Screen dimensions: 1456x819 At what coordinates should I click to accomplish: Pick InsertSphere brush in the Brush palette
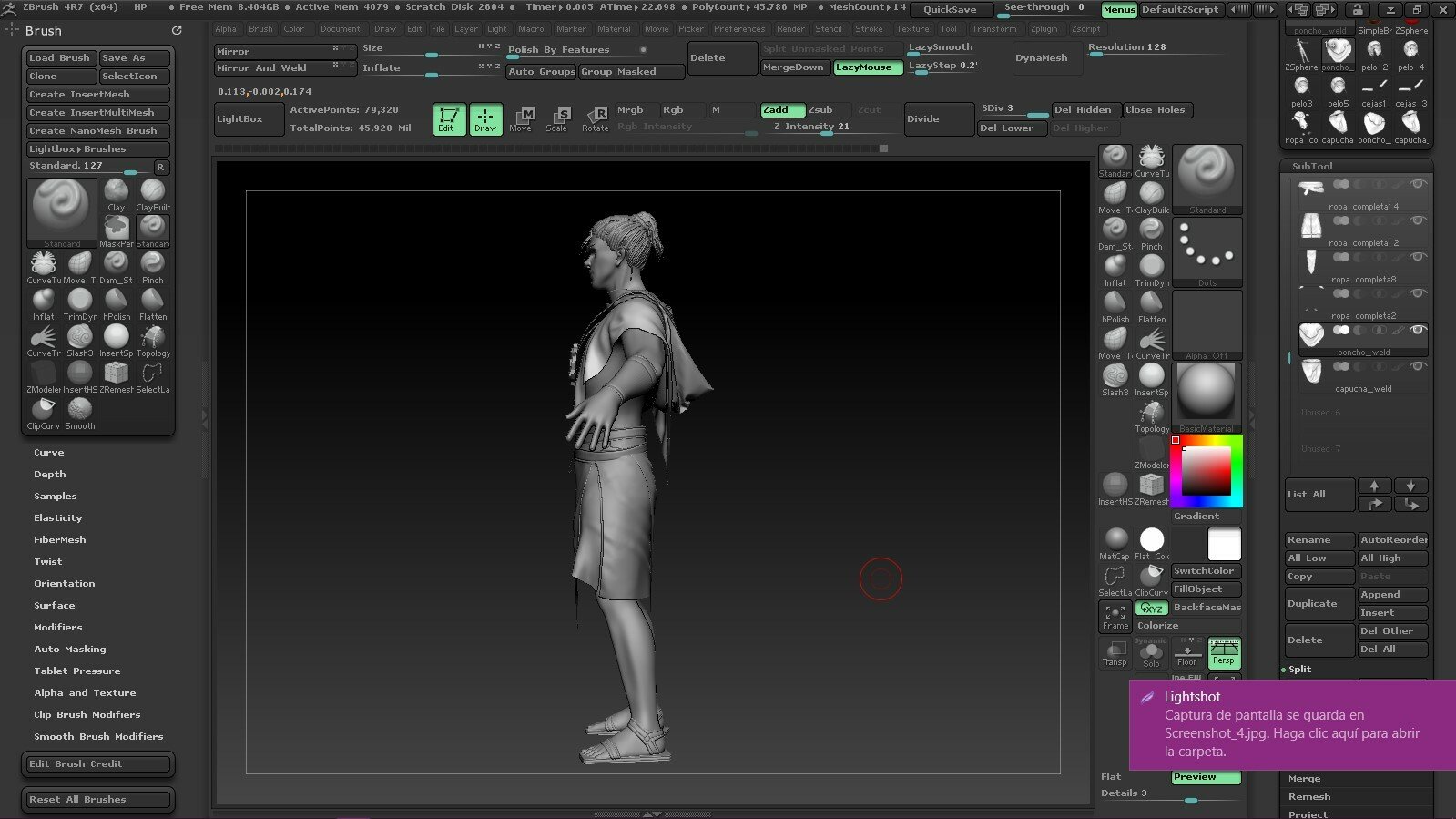pos(116,340)
